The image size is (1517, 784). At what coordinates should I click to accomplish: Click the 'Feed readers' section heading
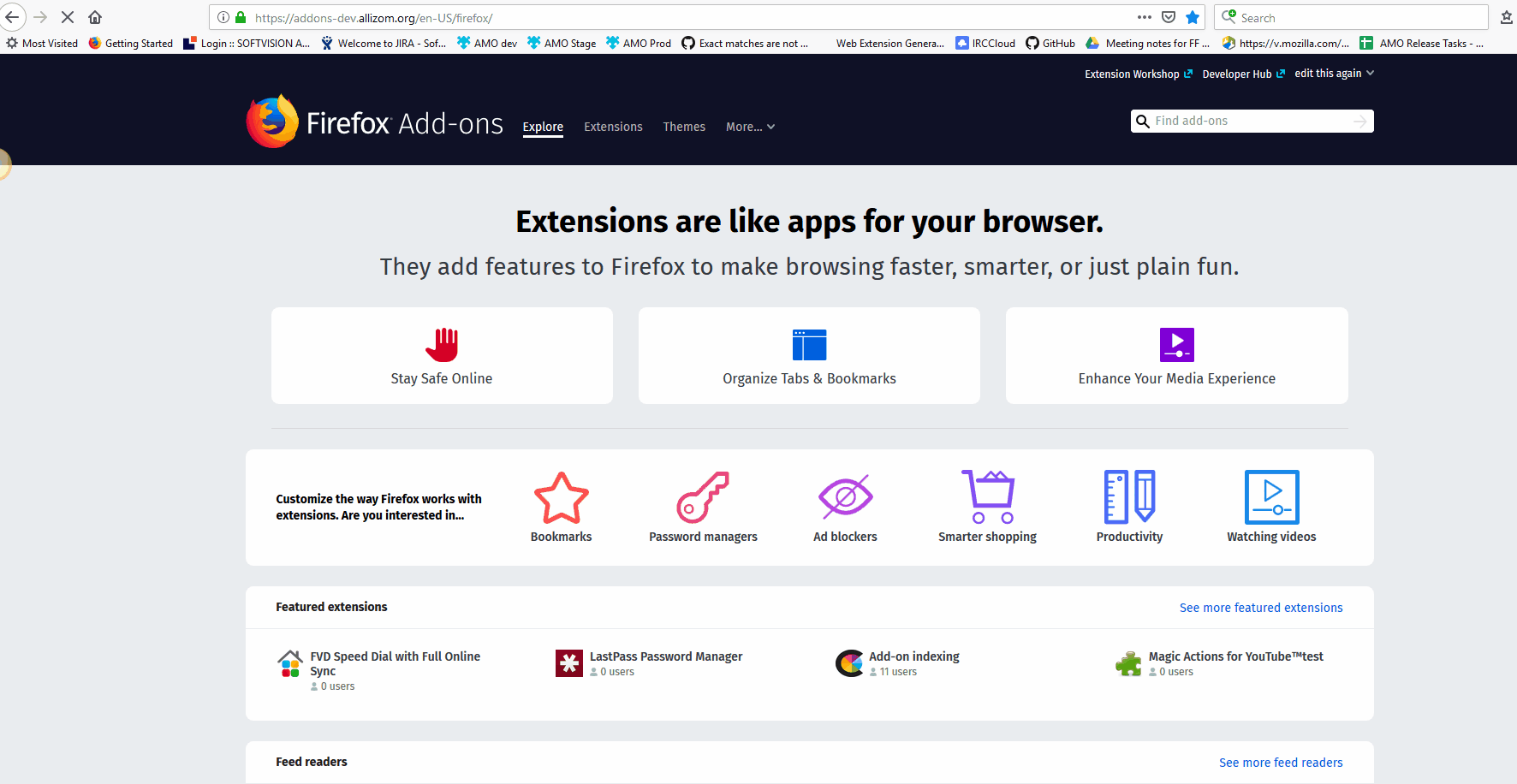click(x=312, y=762)
